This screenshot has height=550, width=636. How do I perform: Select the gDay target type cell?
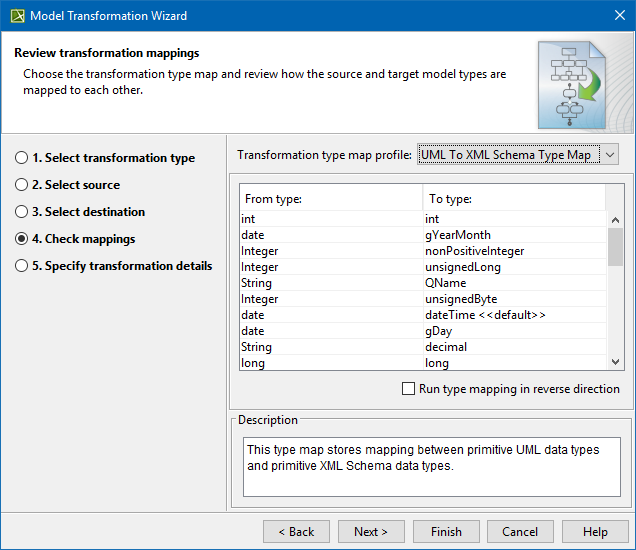515,331
